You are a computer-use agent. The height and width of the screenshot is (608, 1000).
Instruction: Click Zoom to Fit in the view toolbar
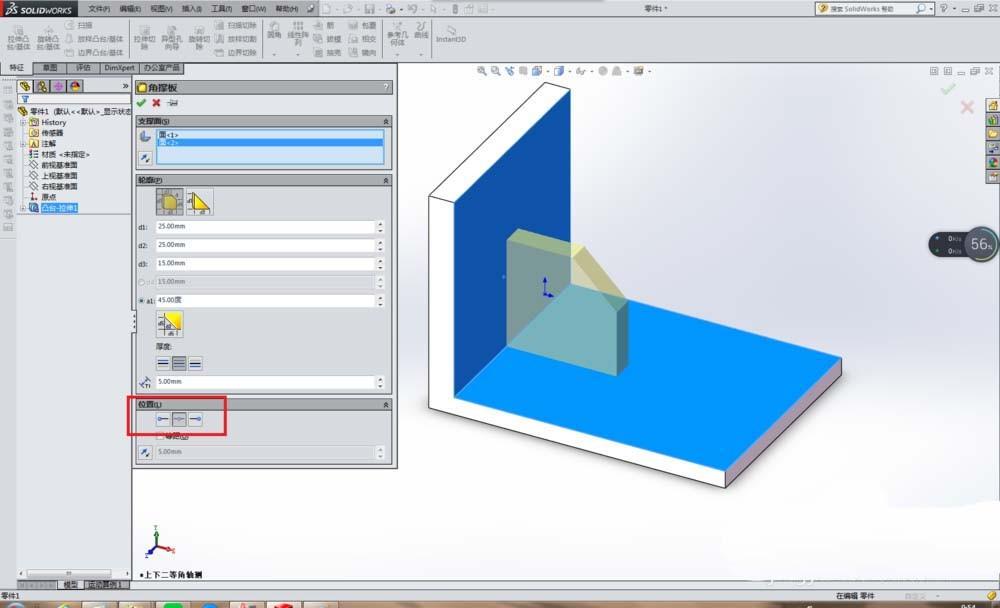pos(484,72)
